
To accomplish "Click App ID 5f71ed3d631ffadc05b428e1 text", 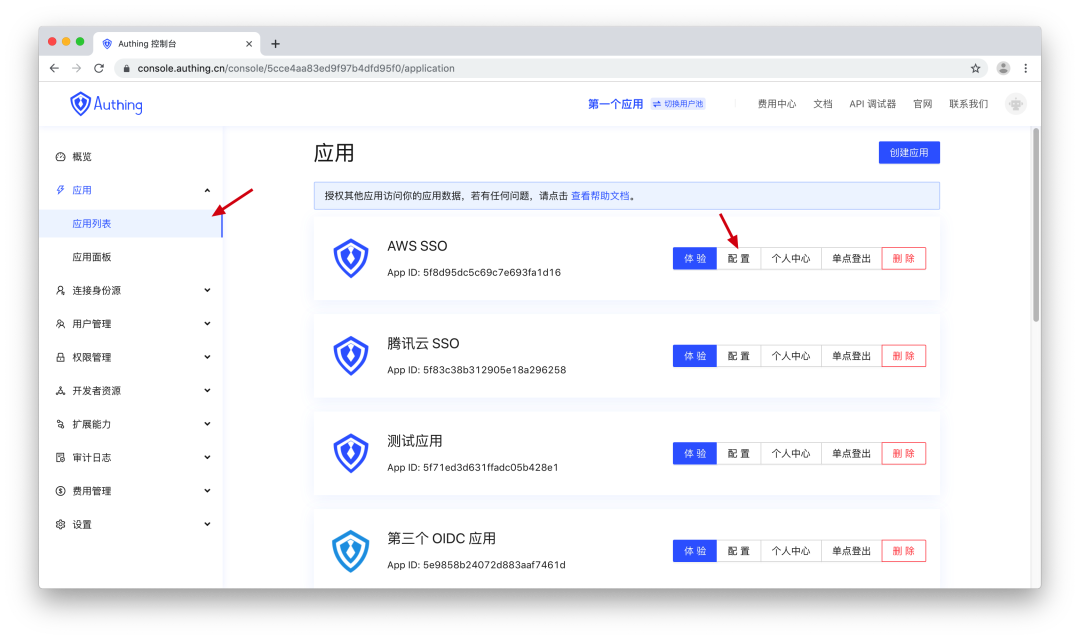I will pos(472,467).
